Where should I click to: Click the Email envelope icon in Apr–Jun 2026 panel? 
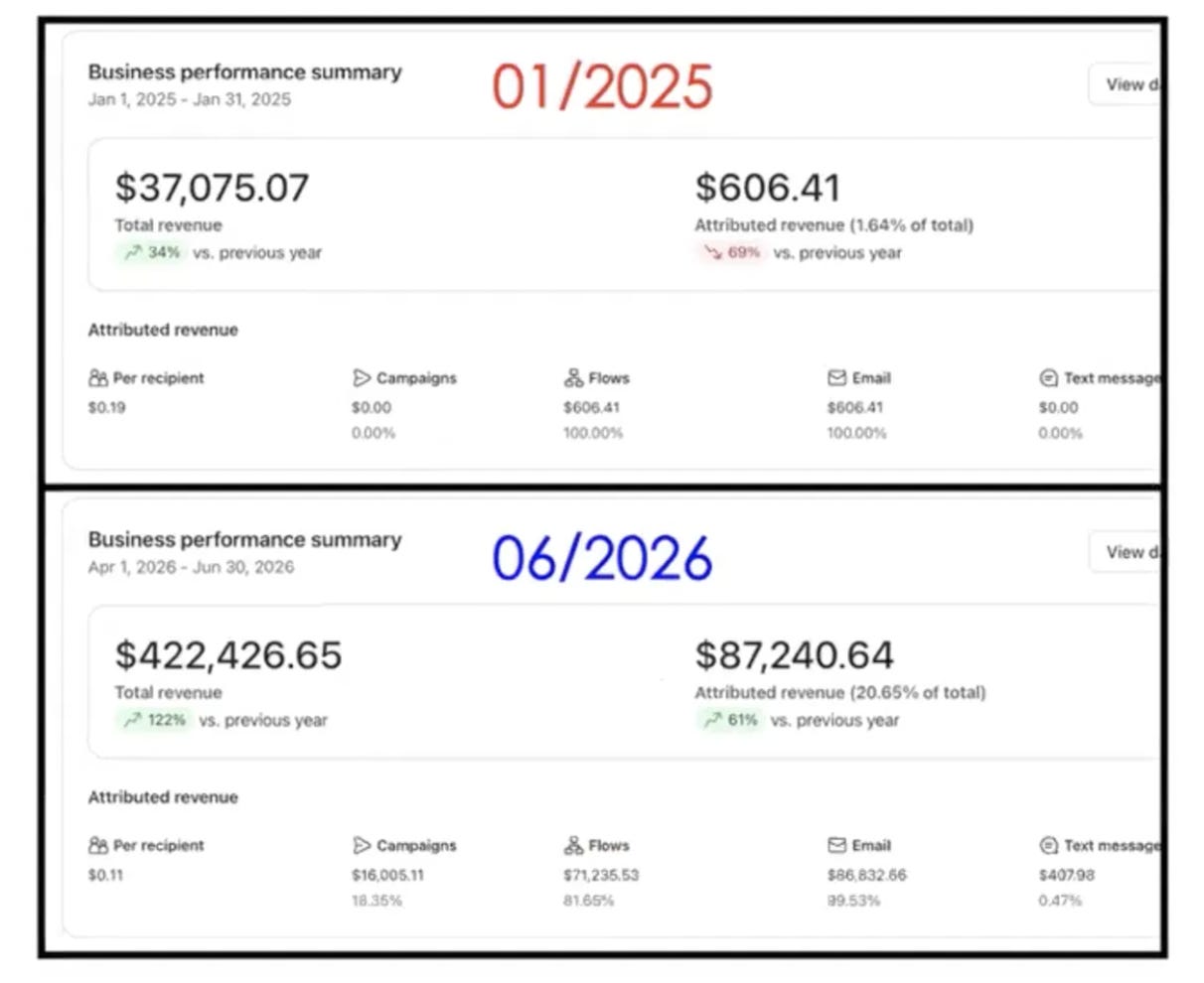[836, 846]
